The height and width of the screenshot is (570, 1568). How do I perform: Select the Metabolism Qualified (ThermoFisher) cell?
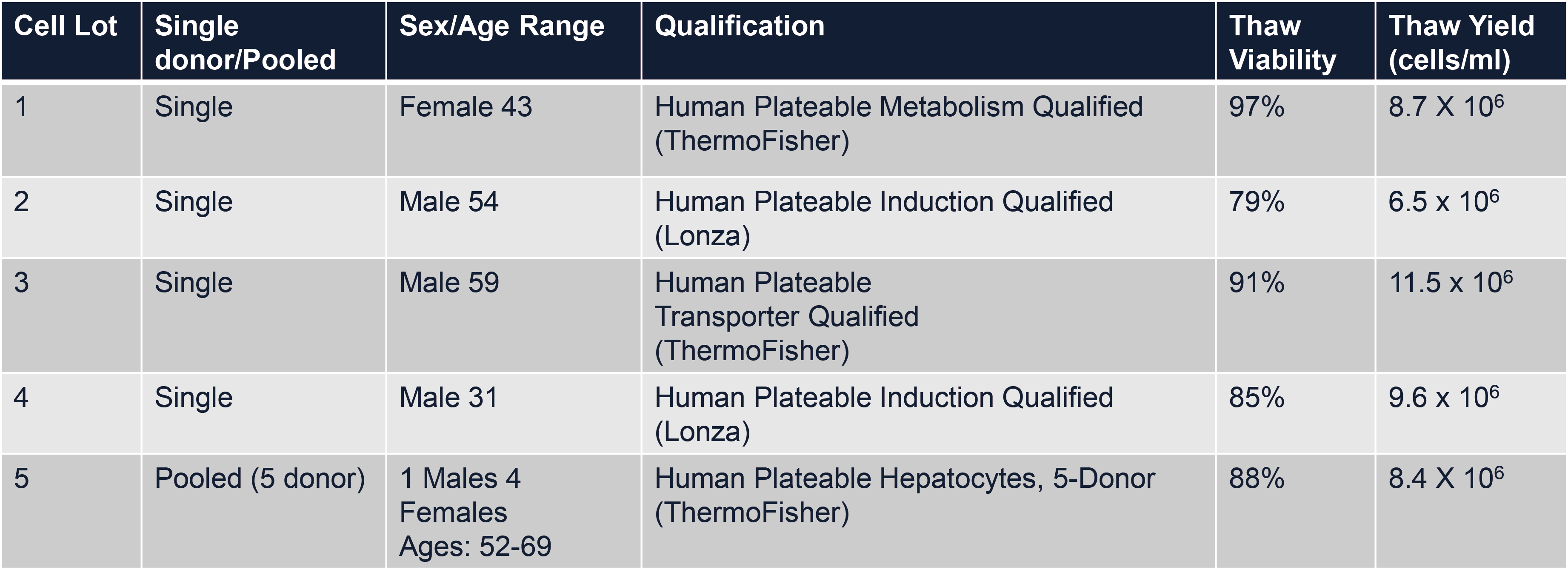tap(898, 124)
